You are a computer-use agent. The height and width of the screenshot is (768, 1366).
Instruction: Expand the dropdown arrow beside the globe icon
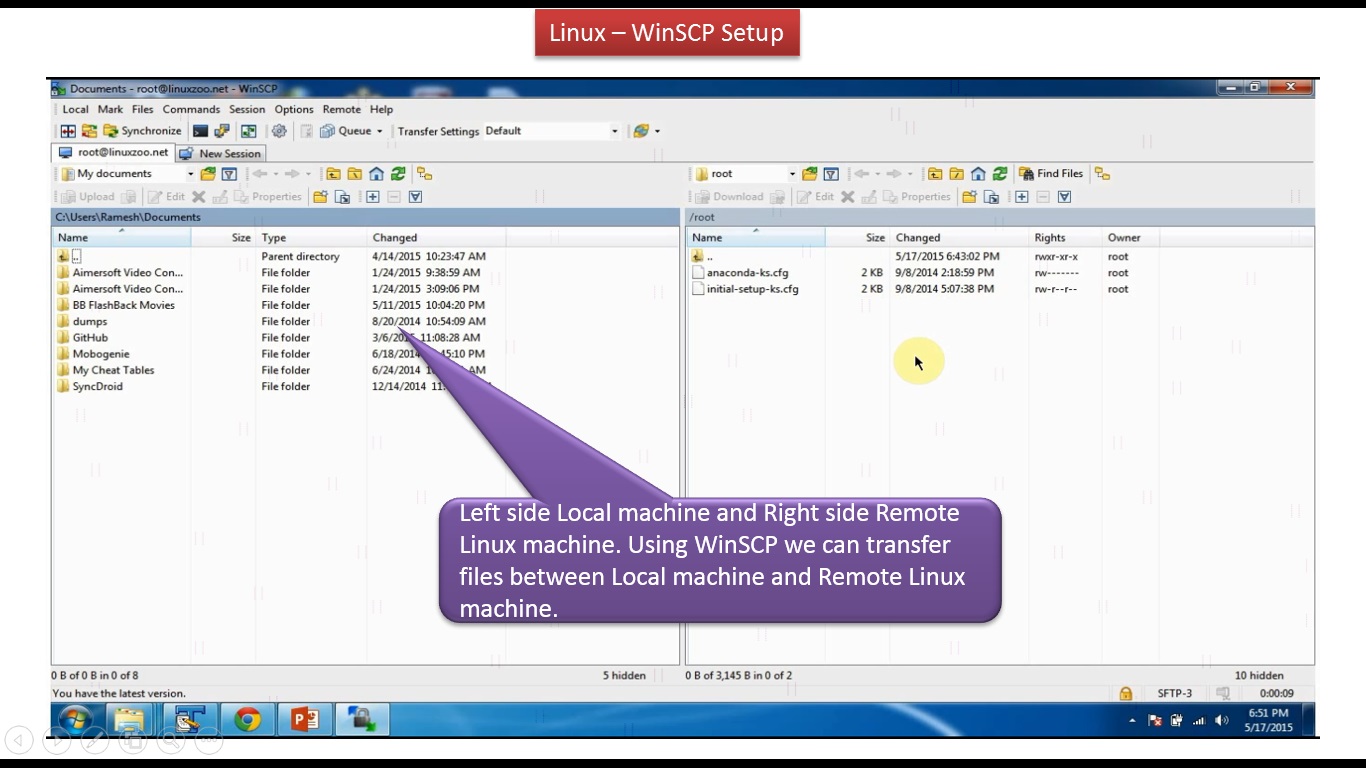657,131
